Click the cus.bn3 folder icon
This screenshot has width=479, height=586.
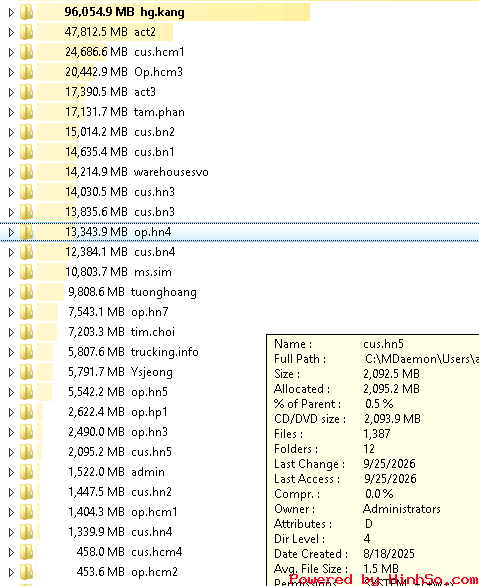[27, 212]
